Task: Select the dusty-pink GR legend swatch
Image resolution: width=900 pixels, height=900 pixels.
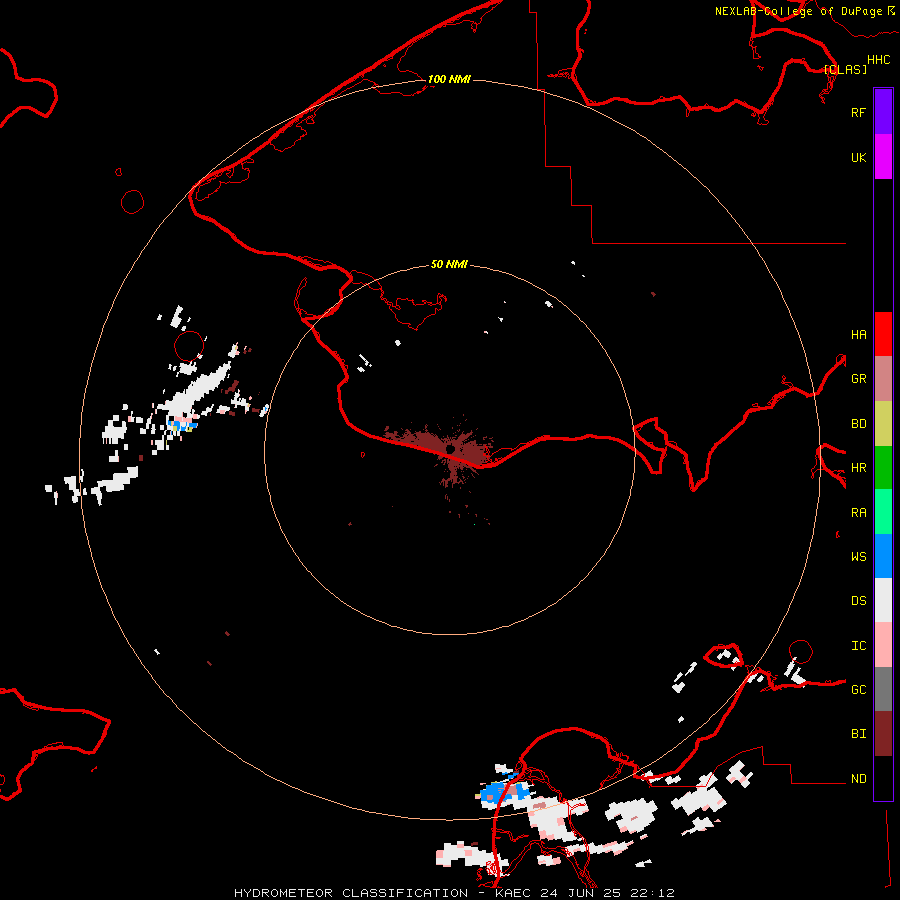Action: [883, 379]
